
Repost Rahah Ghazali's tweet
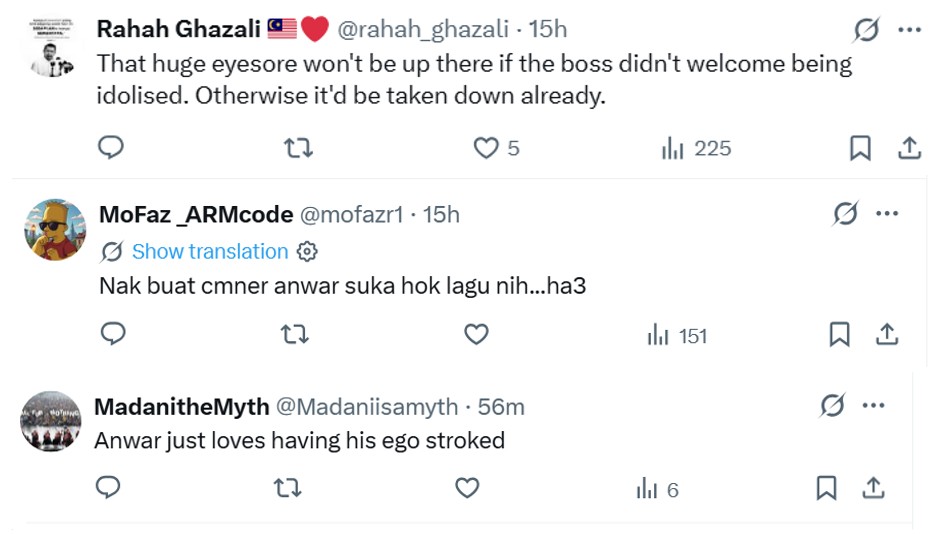(298, 148)
